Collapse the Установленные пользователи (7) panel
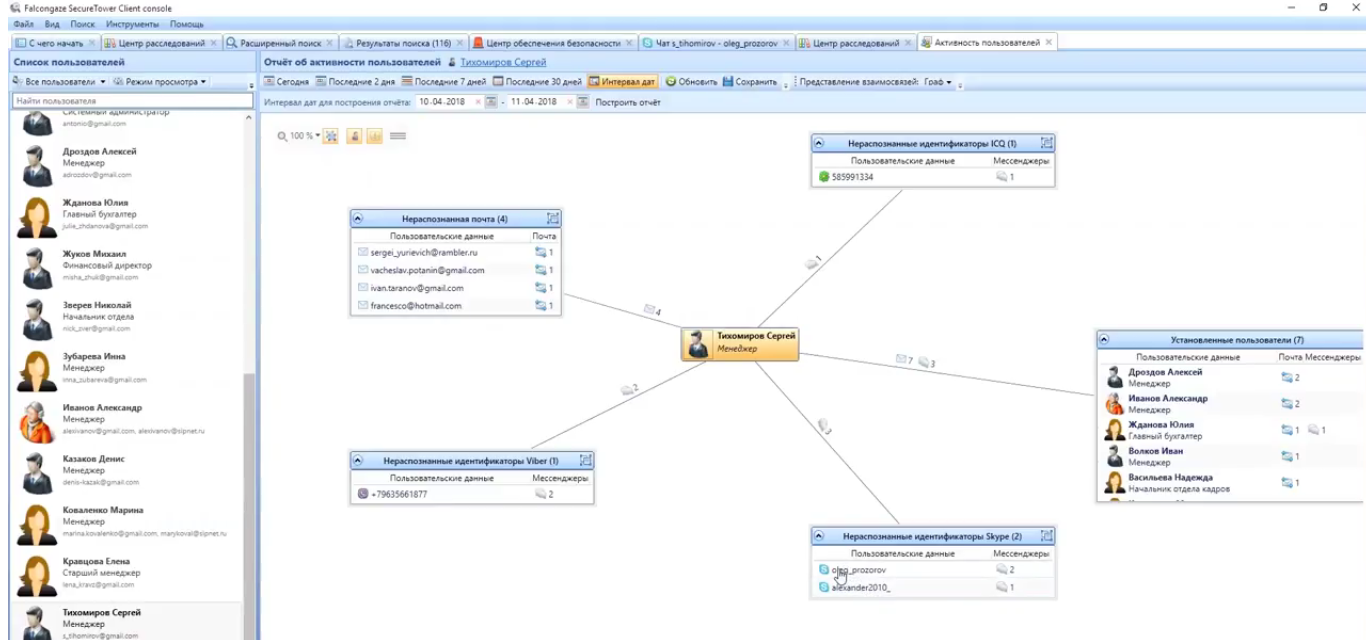Viewport: 1366px width, 640px height. click(x=1105, y=340)
